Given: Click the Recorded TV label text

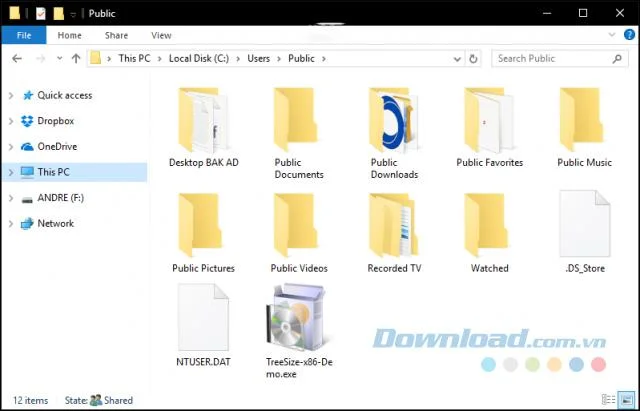Looking at the screenshot, I should (394, 269).
